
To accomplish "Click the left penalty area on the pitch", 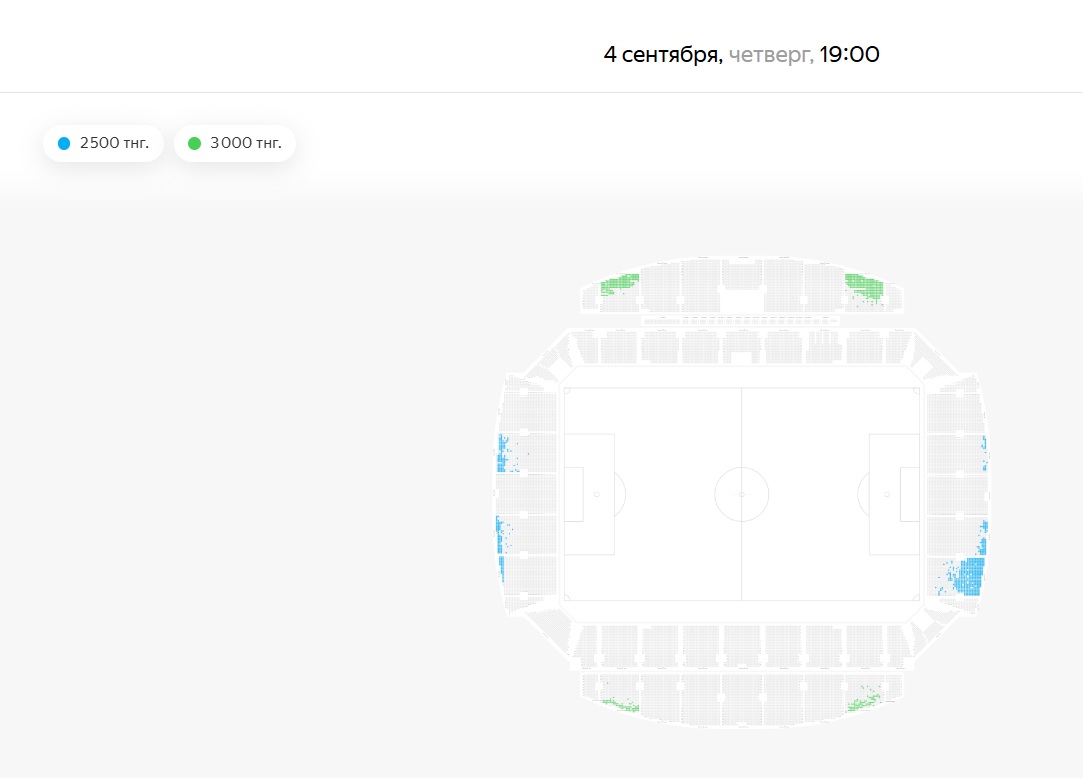I will coord(589,495).
